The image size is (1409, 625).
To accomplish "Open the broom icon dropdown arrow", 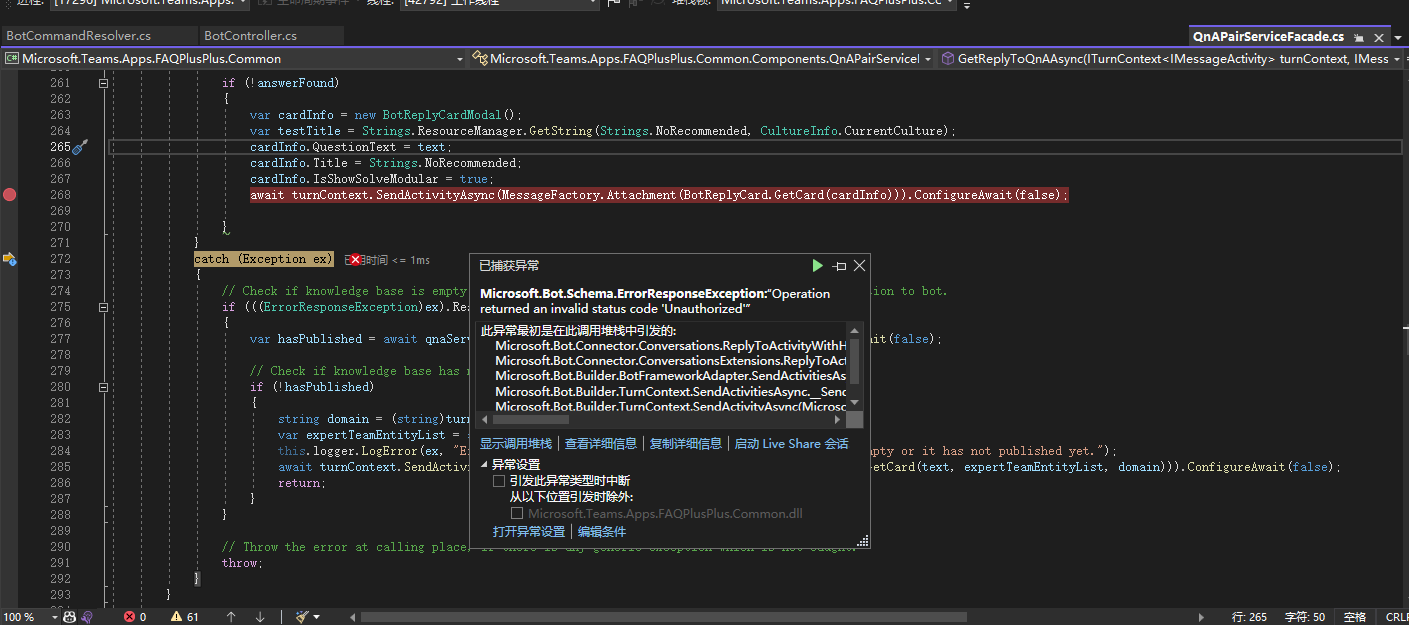I will coord(315,617).
